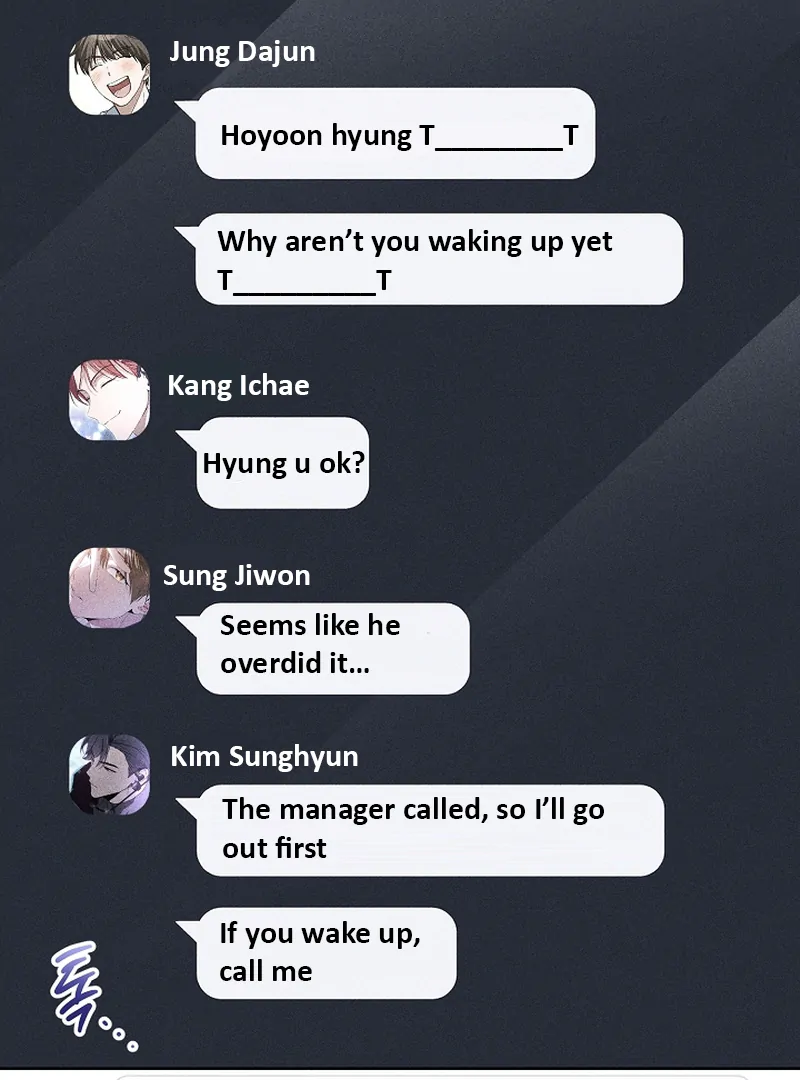Open Kim Sunghyun's profile avatar

tap(110, 775)
